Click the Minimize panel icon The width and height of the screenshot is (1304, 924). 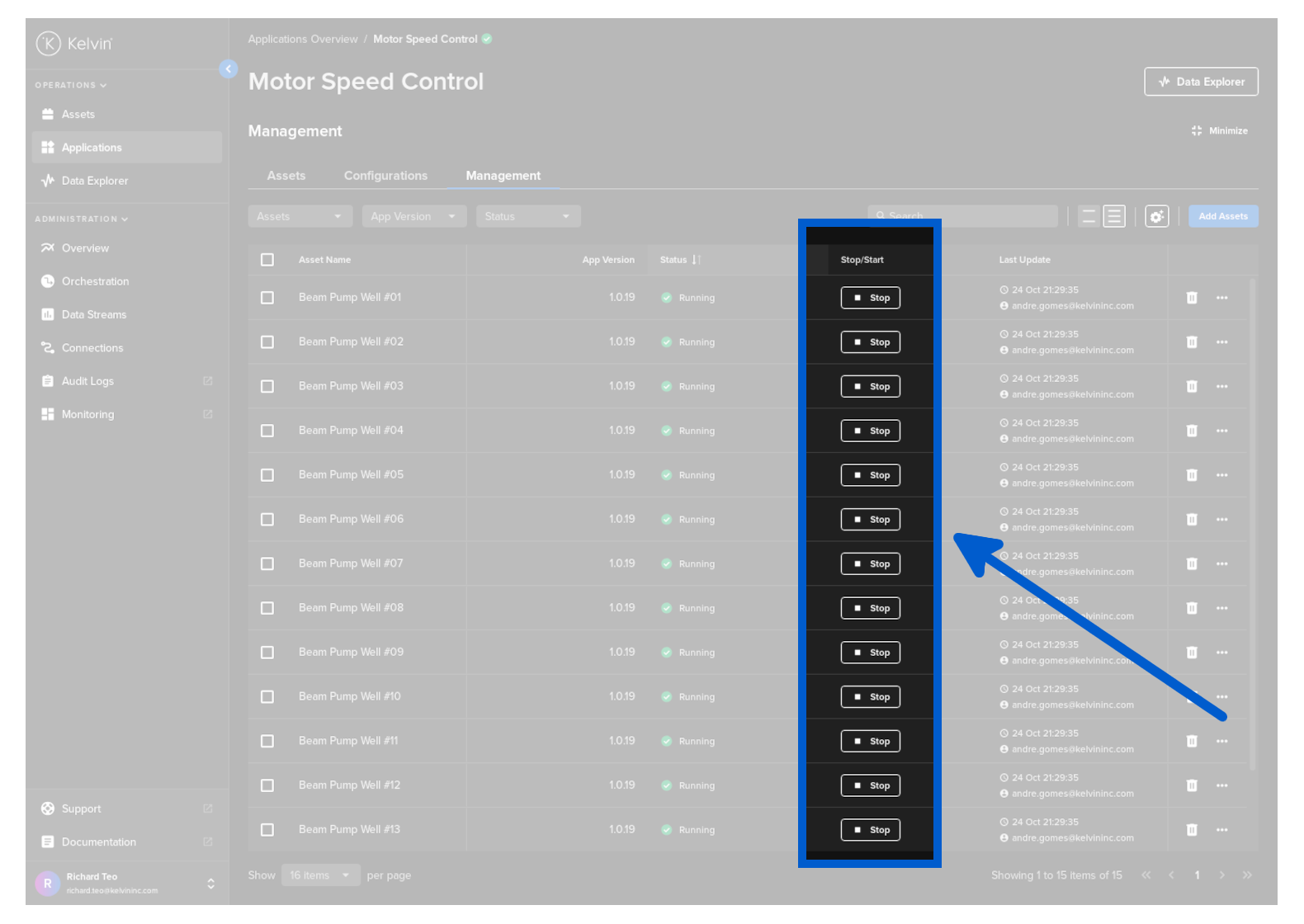(1219, 131)
